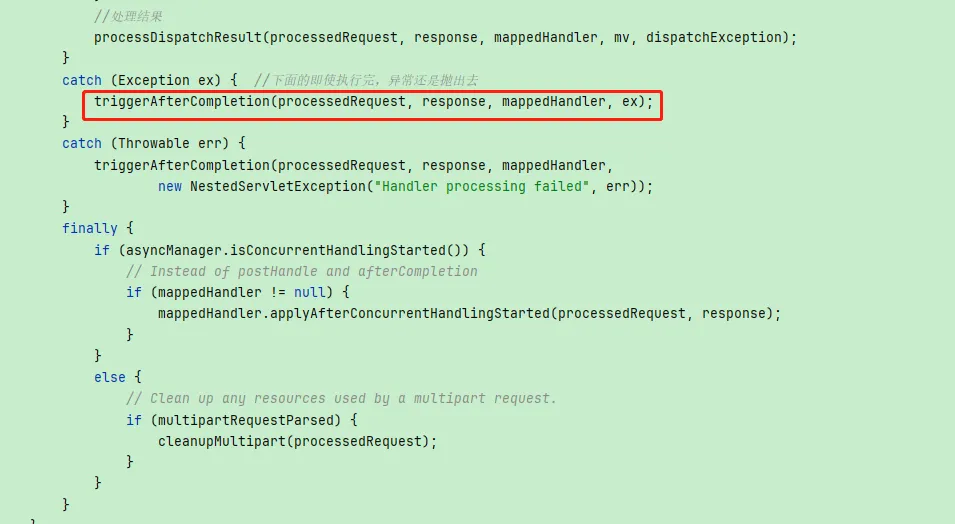
Task: Click the multipartRequestParsed condition variable
Action: click(x=245, y=420)
